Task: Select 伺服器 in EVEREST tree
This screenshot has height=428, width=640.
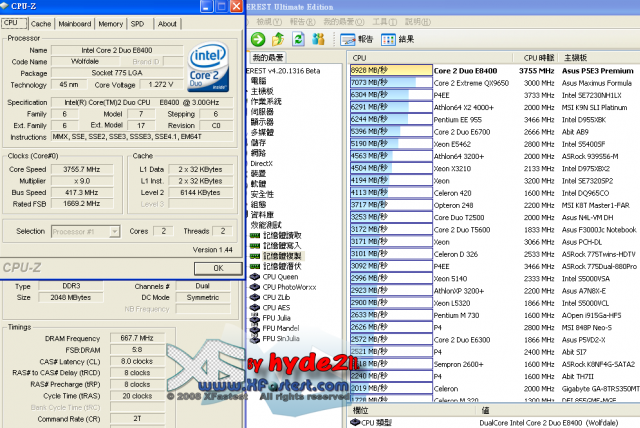Action: [x=262, y=111]
